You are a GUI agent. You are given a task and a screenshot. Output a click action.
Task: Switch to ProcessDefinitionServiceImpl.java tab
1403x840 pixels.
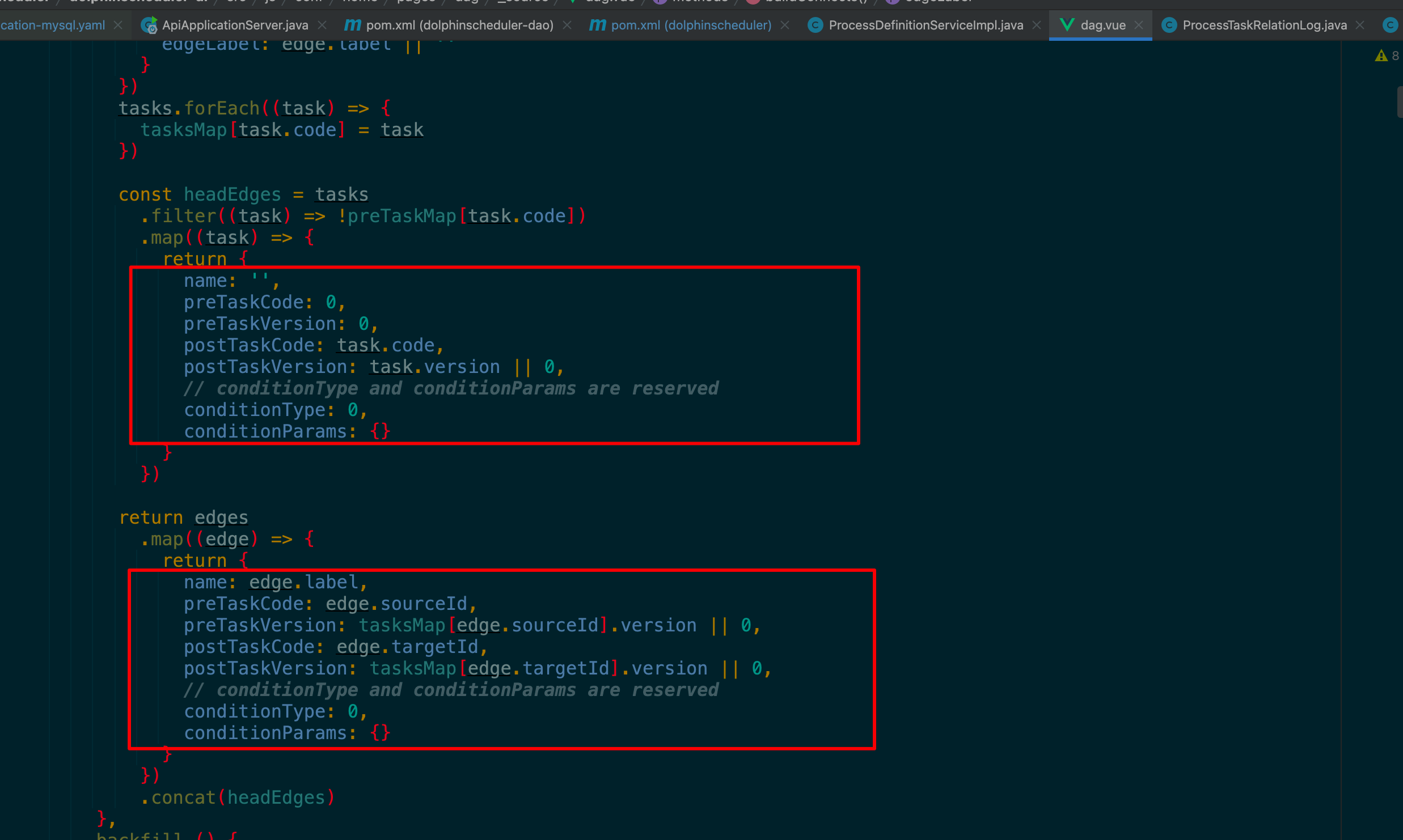coord(926,25)
